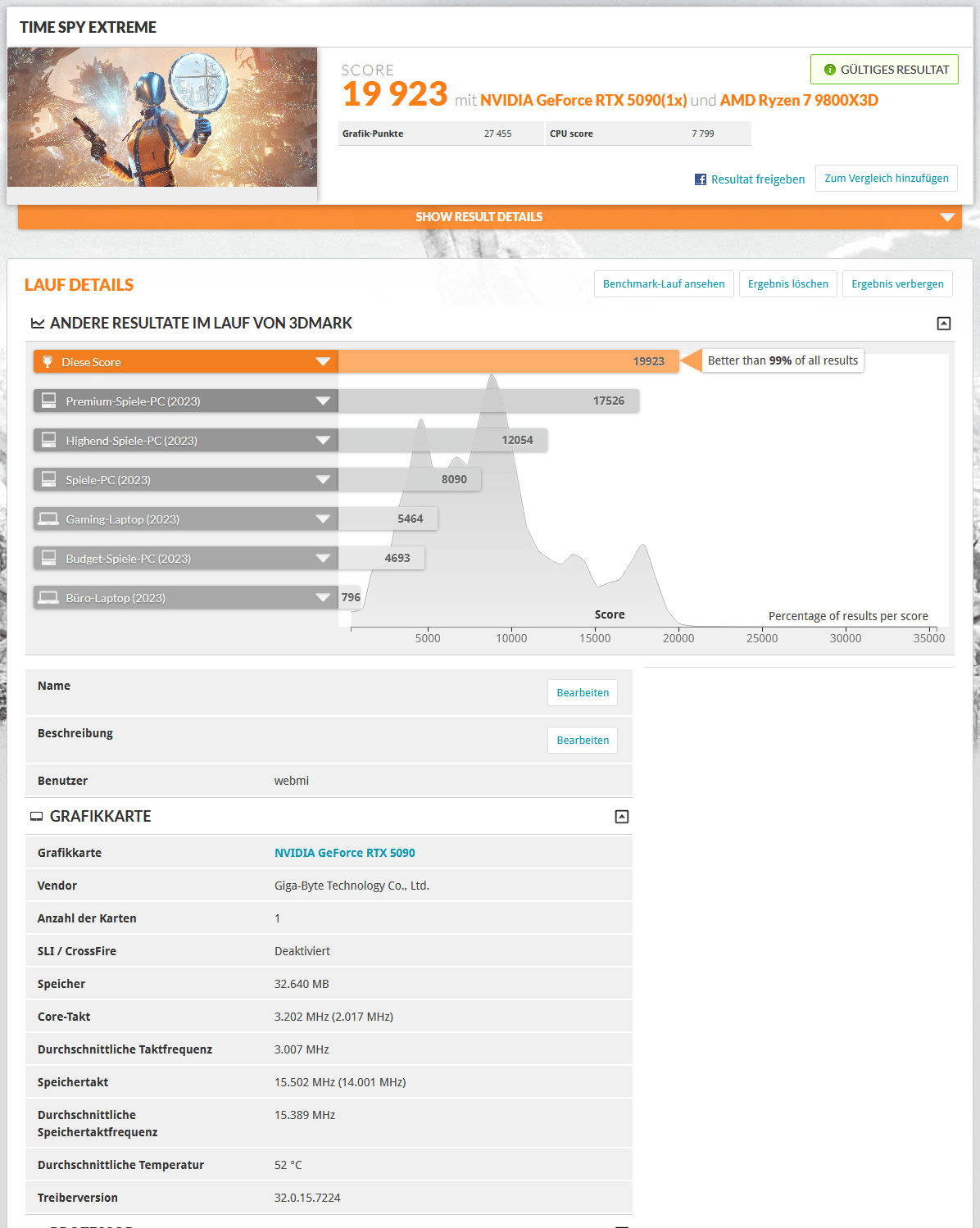
Task: Collapse the Grafikkarte section
Action: 622,817
